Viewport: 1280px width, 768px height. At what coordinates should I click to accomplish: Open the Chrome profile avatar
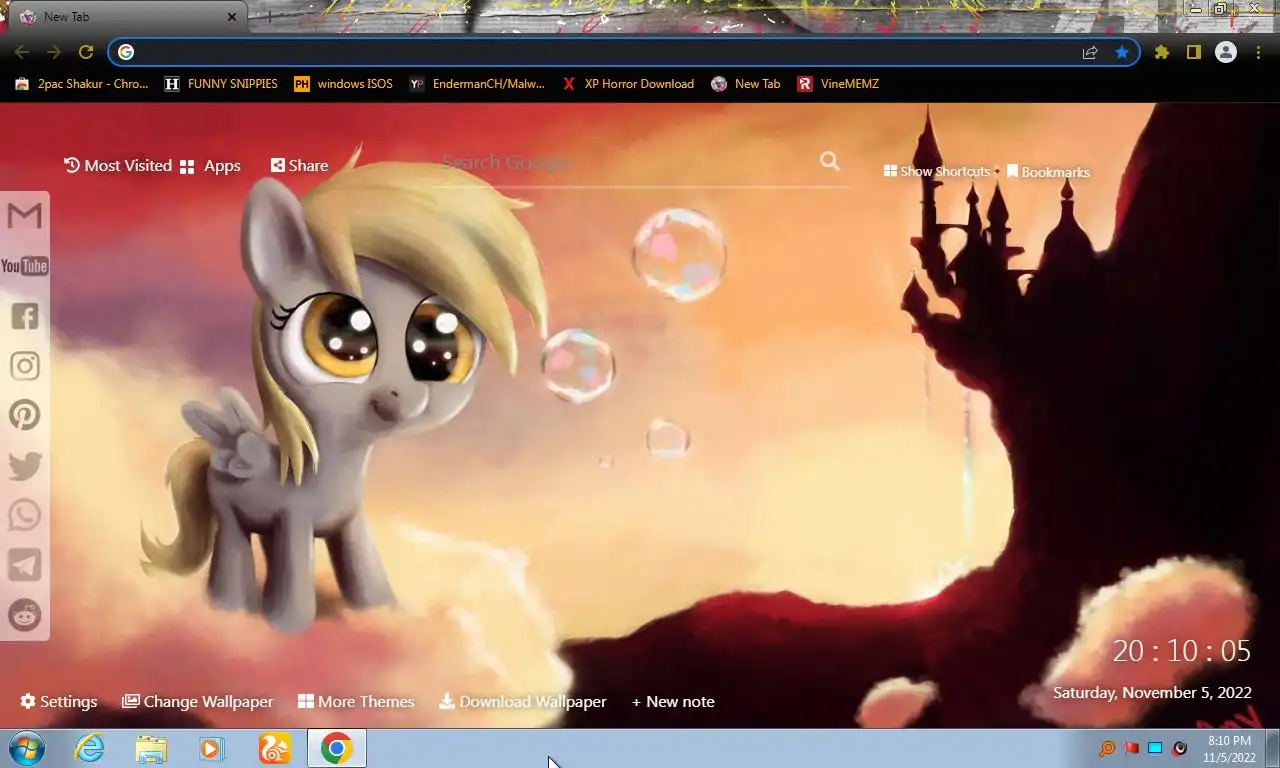pos(1226,52)
